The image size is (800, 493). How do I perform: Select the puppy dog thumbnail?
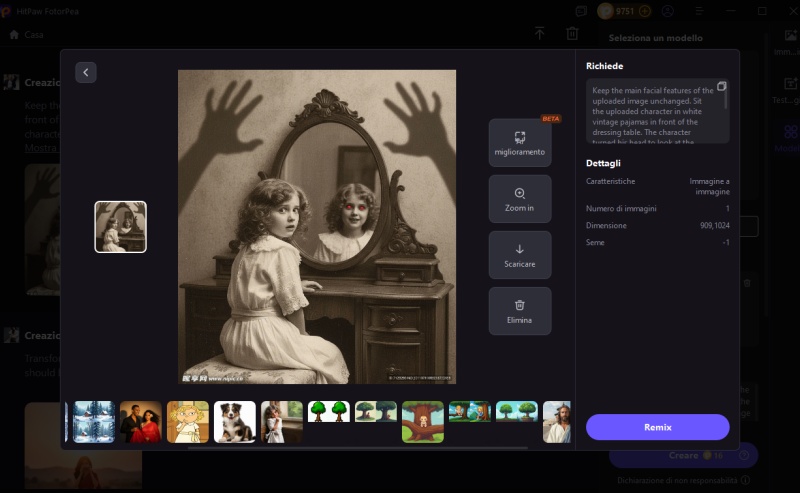click(235, 422)
